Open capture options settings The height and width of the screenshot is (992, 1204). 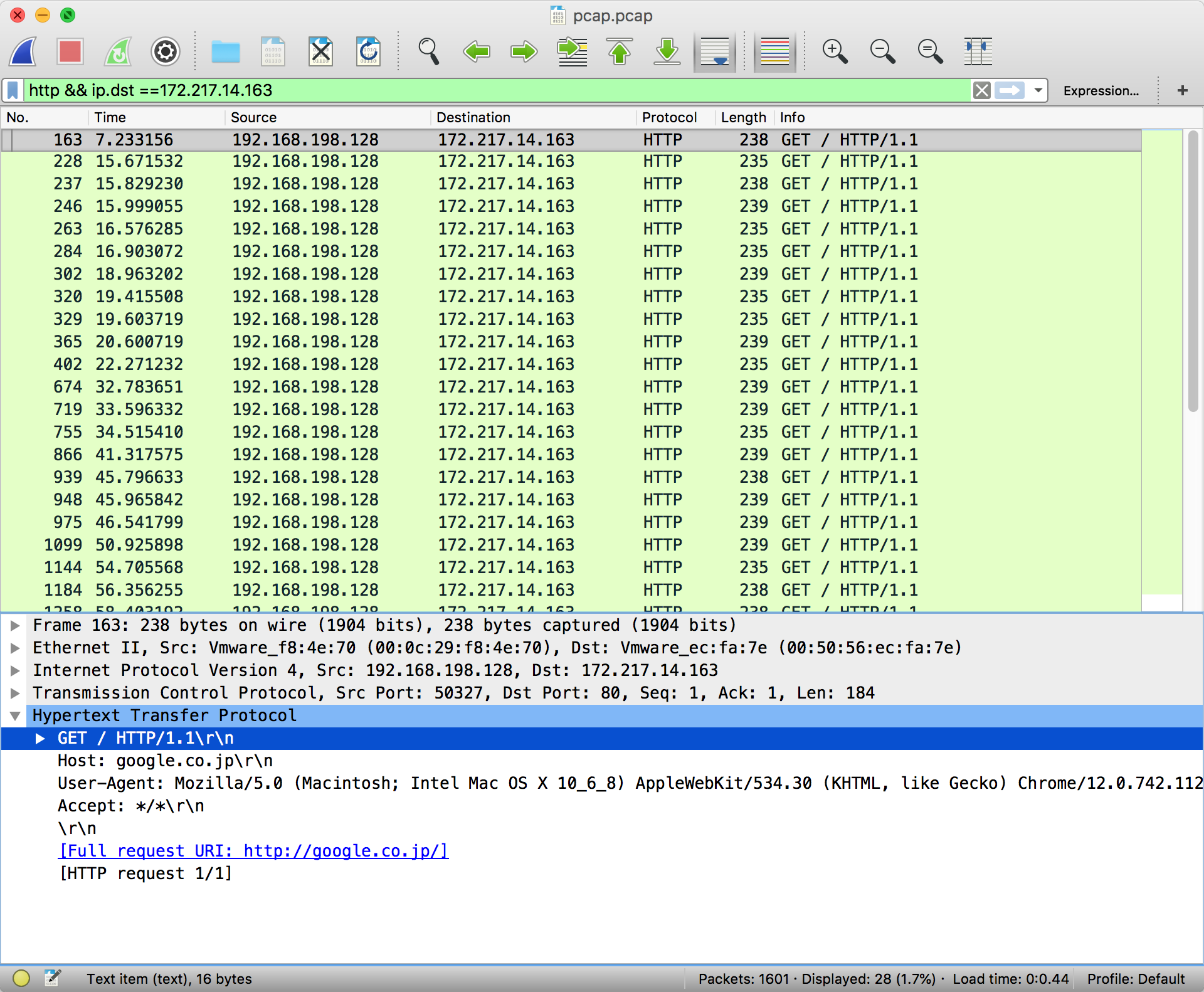click(x=165, y=51)
